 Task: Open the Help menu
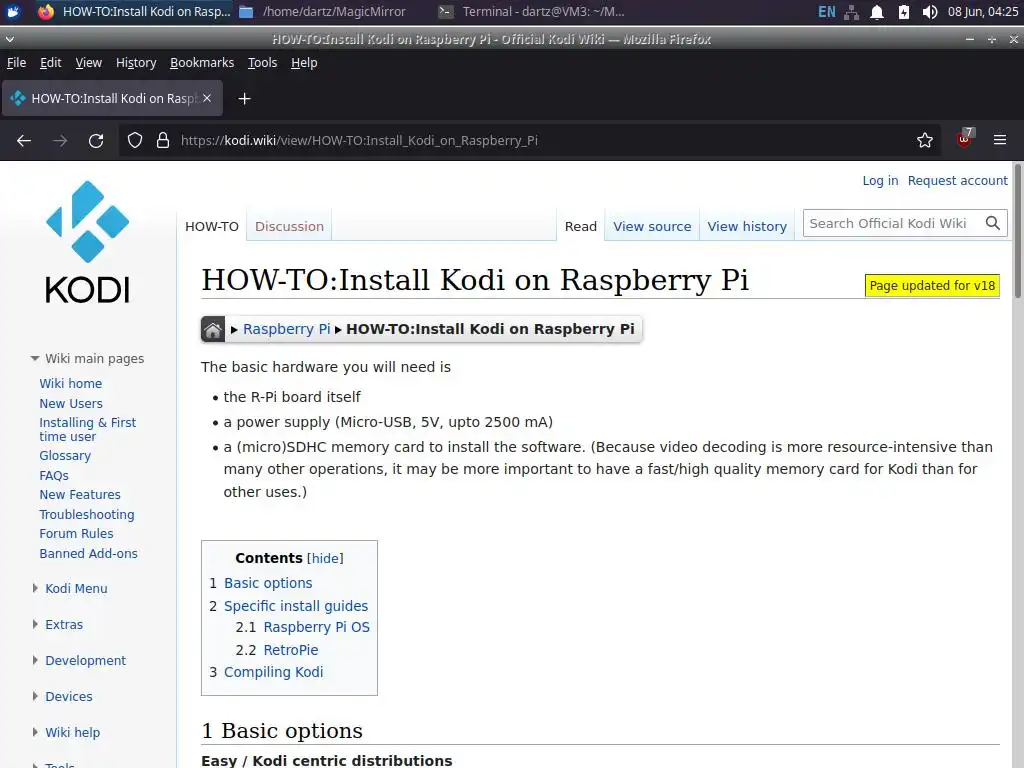pos(304,63)
